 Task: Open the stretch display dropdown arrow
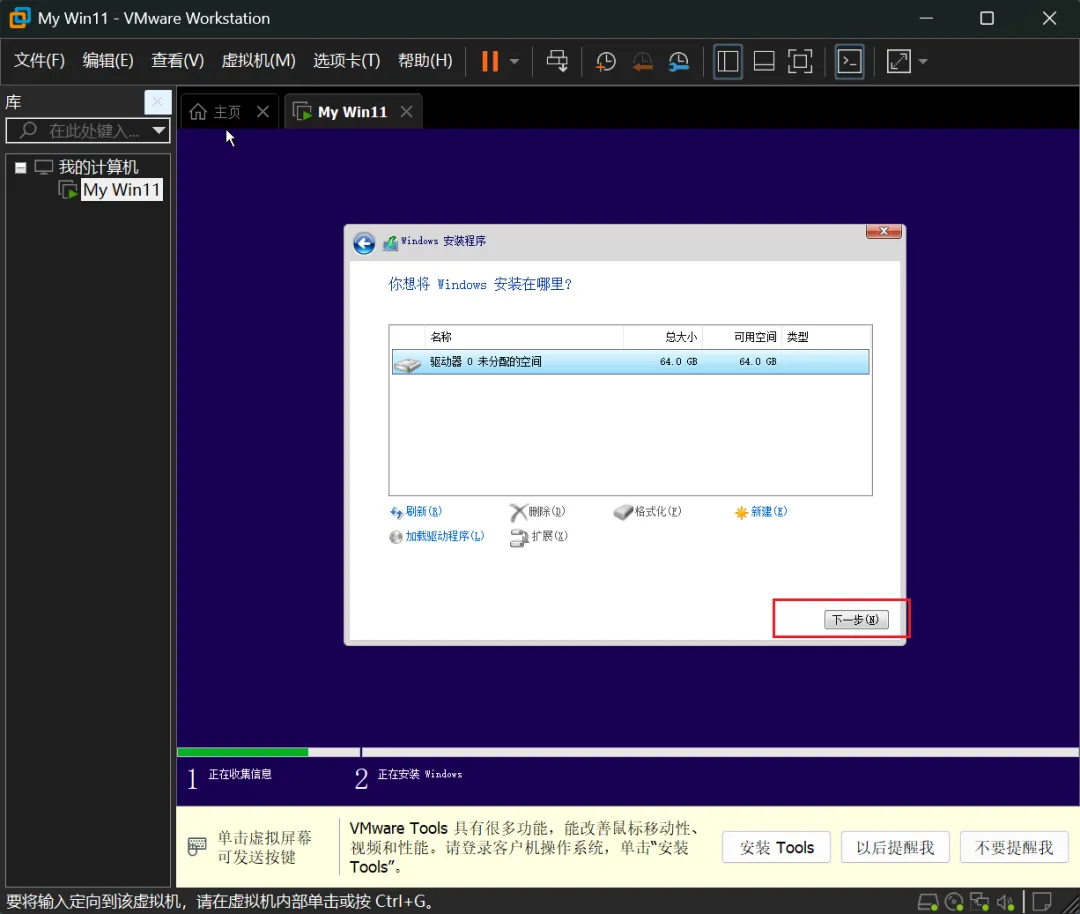[x=923, y=61]
